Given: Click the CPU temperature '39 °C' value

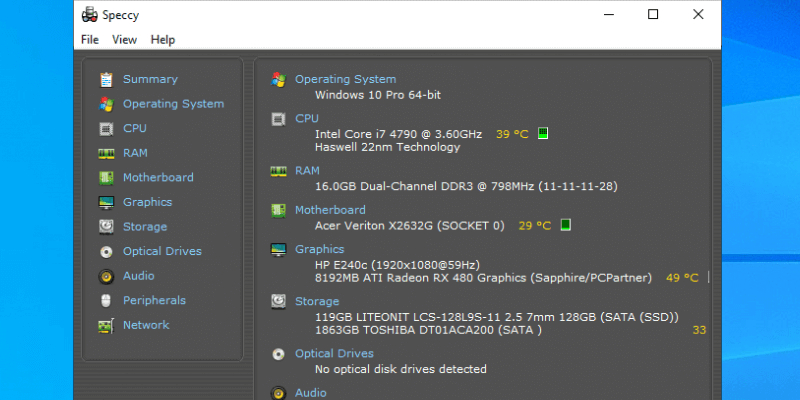Looking at the screenshot, I should click(512, 134).
